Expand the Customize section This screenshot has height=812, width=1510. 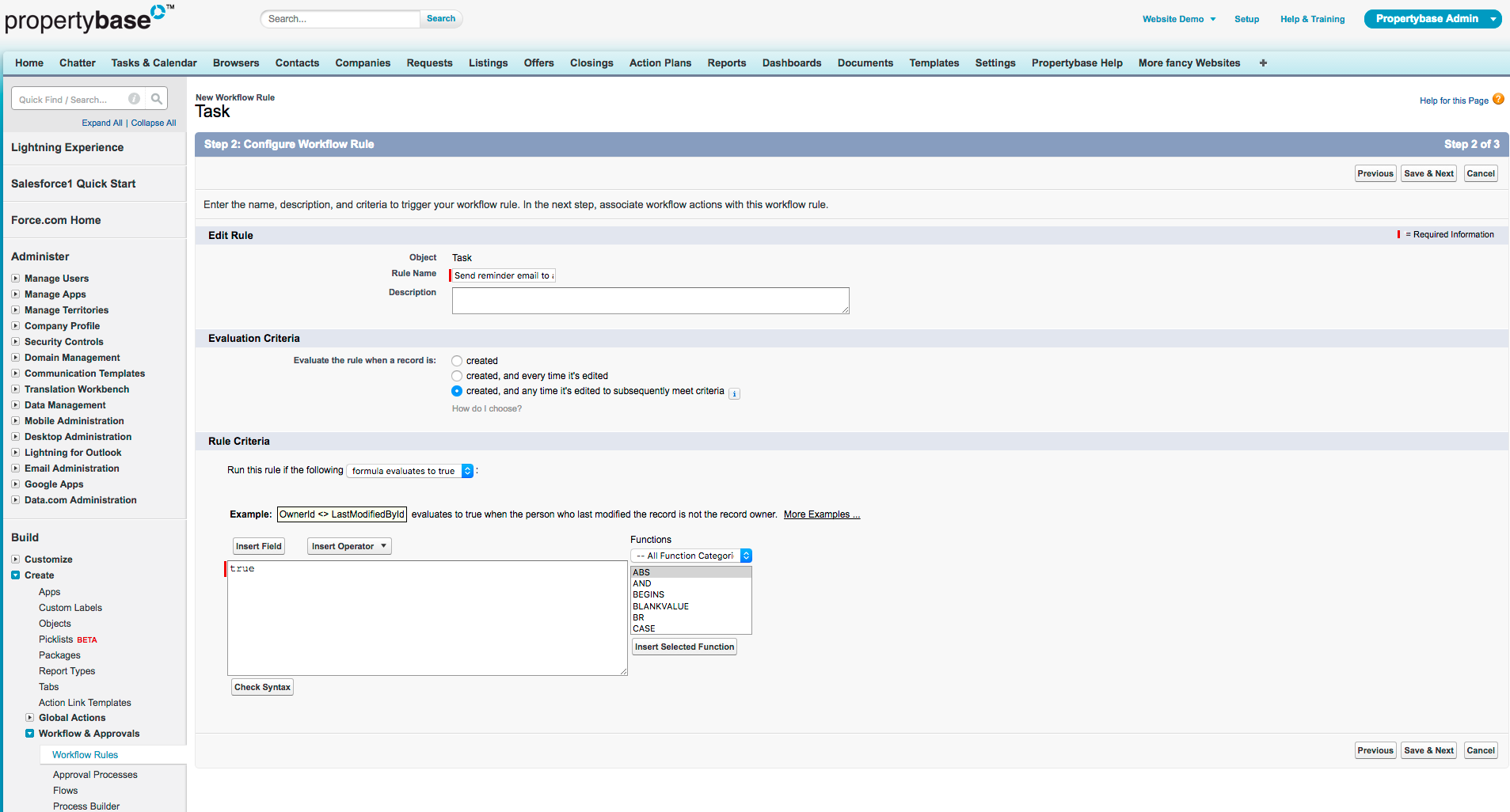click(15, 560)
